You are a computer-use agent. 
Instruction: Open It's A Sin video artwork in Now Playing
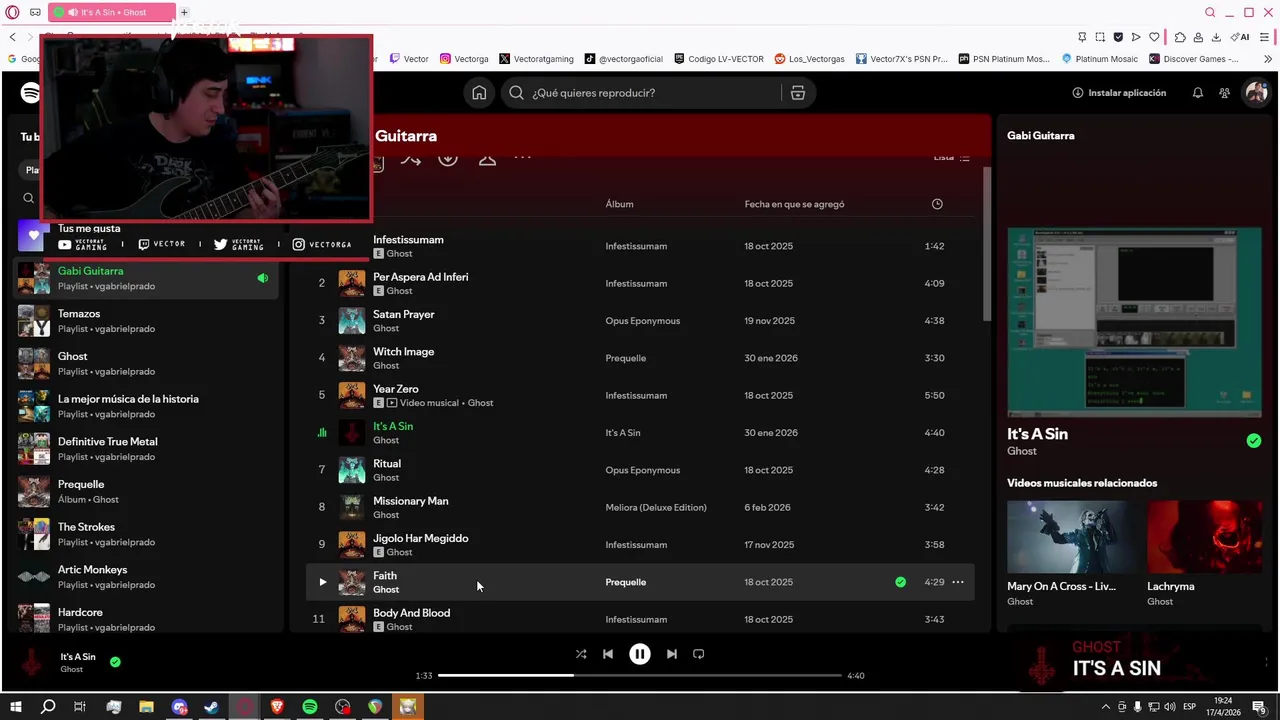click(x=1134, y=321)
